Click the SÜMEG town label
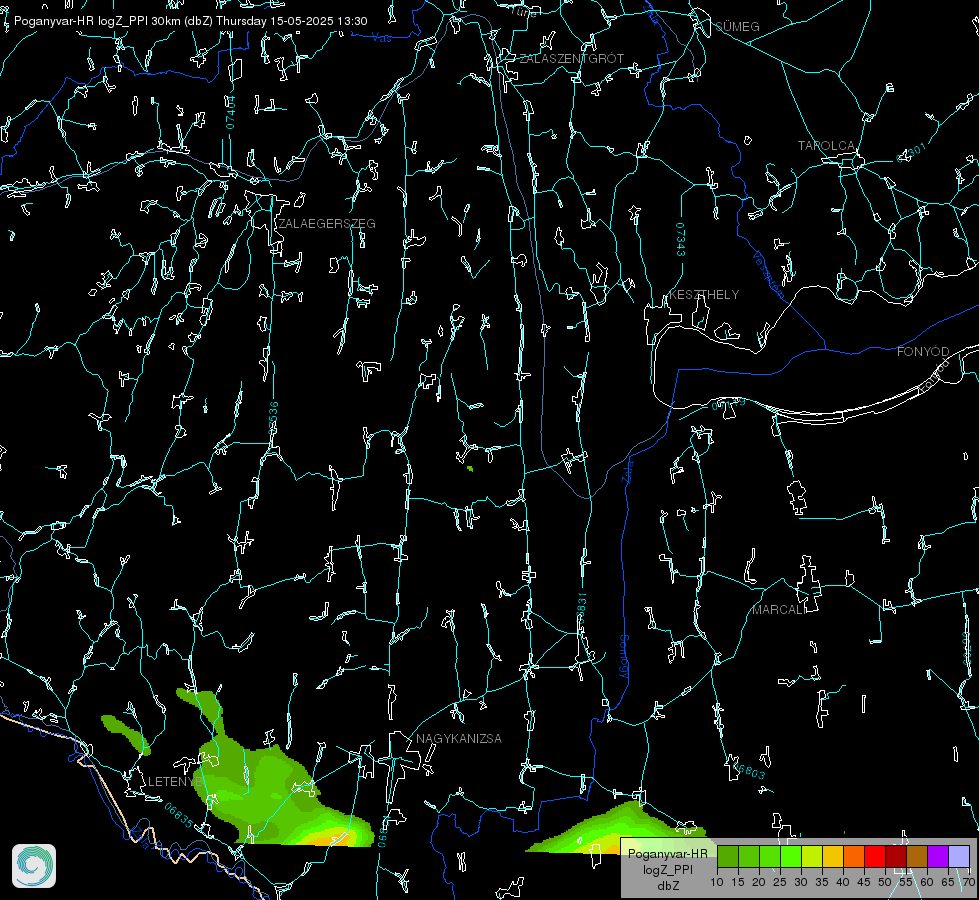The image size is (979, 900). [737, 27]
